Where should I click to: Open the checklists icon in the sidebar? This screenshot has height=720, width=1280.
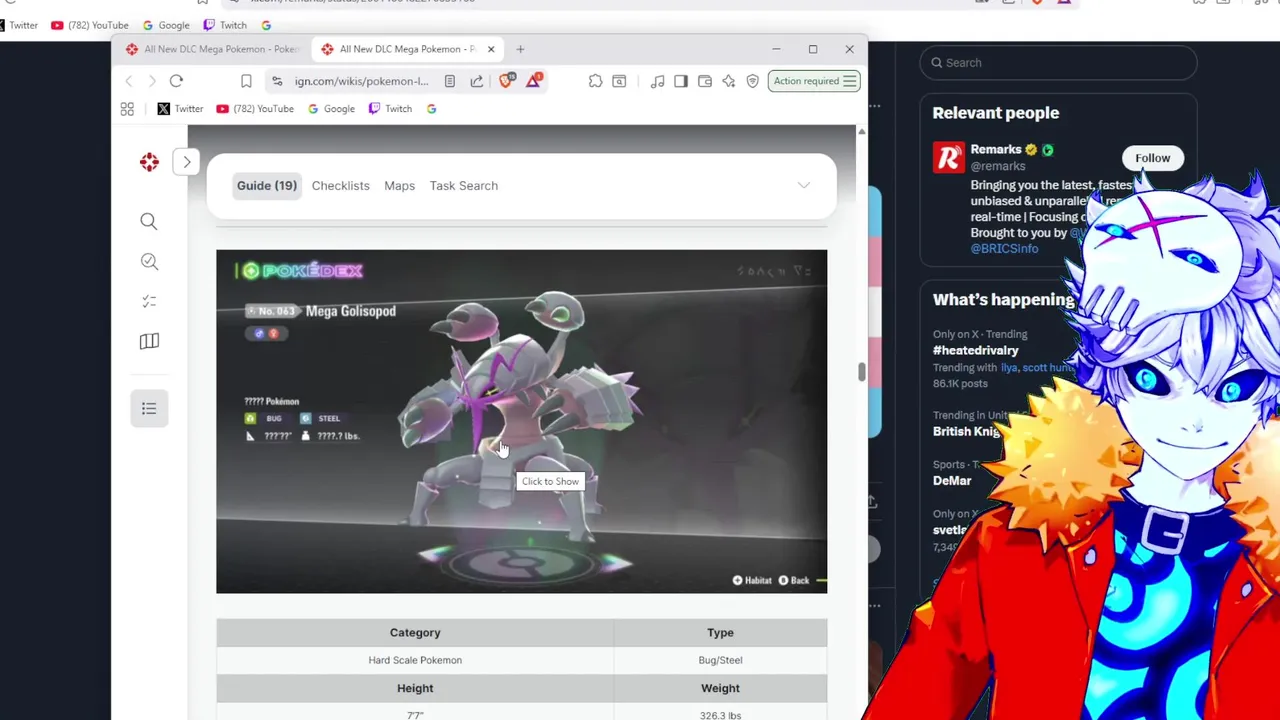pos(149,301)
